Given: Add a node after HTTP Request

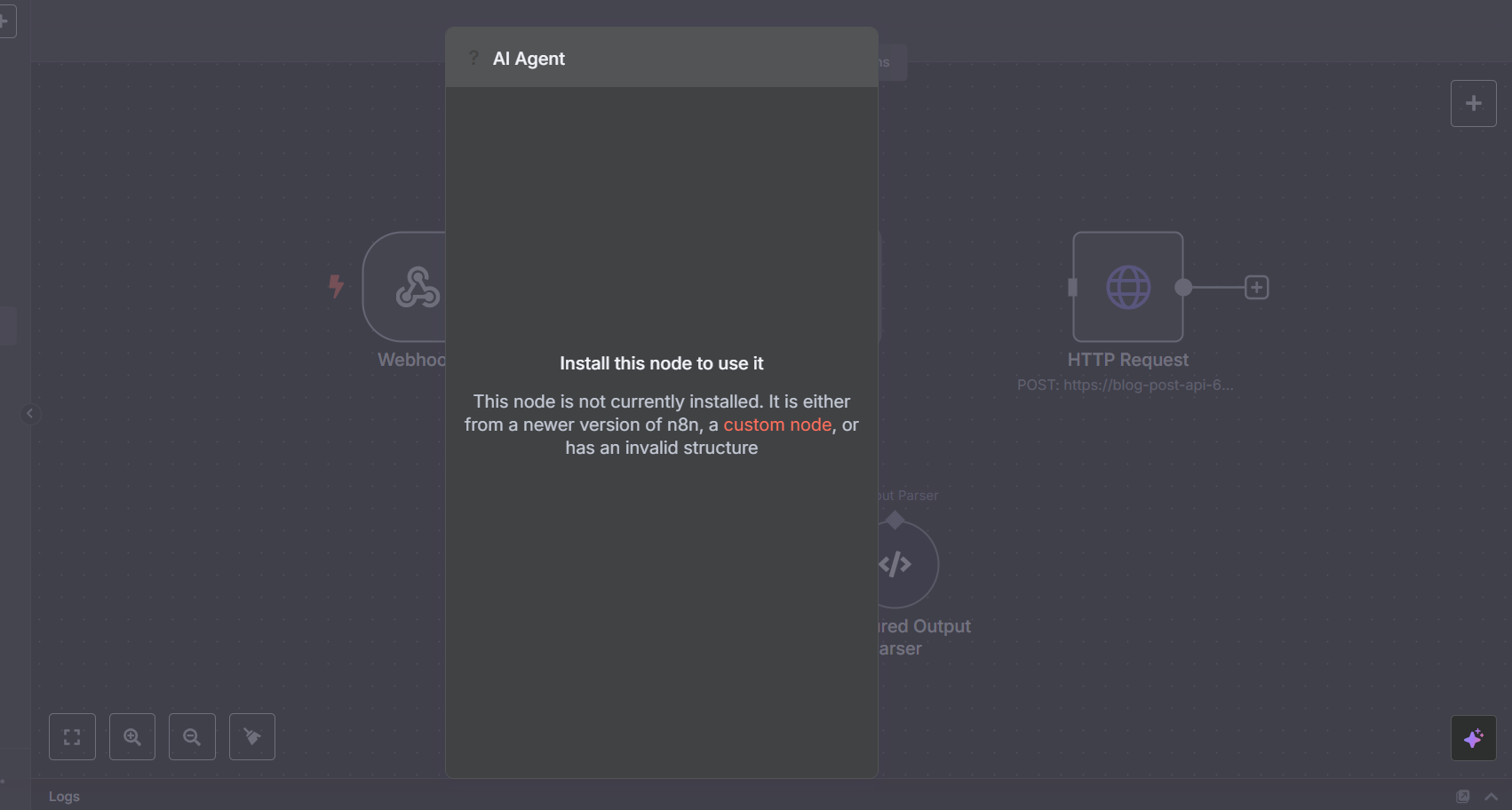Looking at the screenshot, I should [1256, 287].
